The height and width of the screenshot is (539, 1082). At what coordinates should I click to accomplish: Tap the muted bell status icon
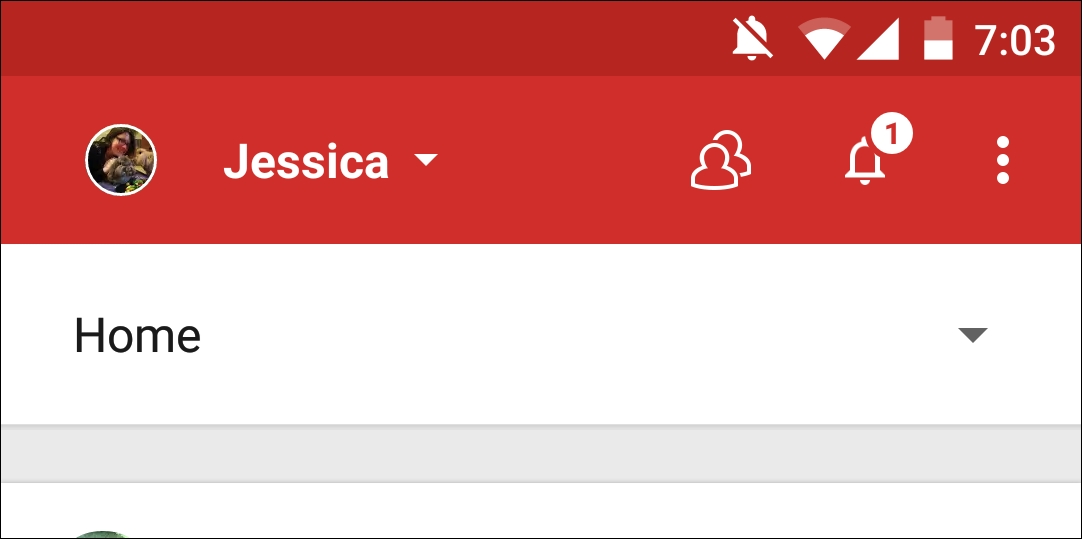752,38
